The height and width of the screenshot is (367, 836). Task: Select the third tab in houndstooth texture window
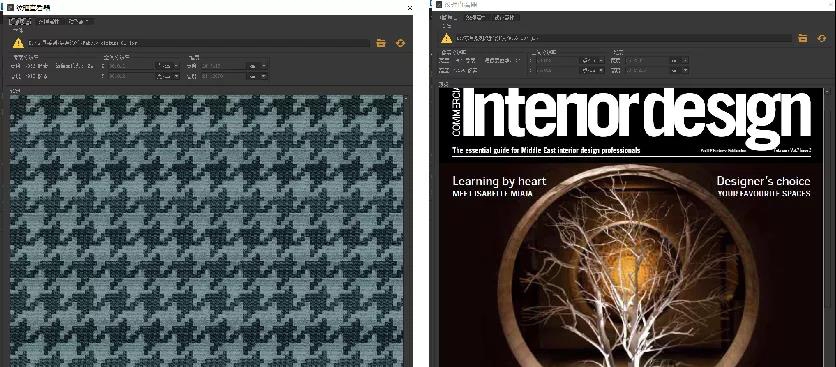click(x=78, y=21)
